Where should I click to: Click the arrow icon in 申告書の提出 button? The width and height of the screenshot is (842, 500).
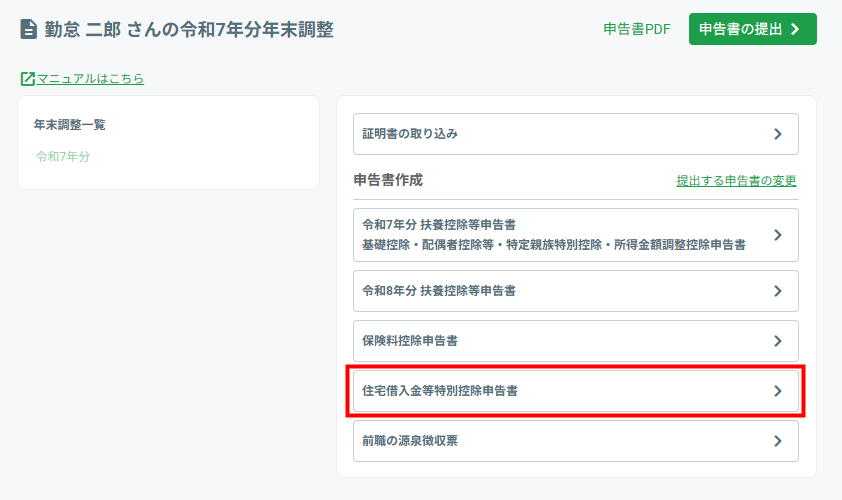point(795,29)
